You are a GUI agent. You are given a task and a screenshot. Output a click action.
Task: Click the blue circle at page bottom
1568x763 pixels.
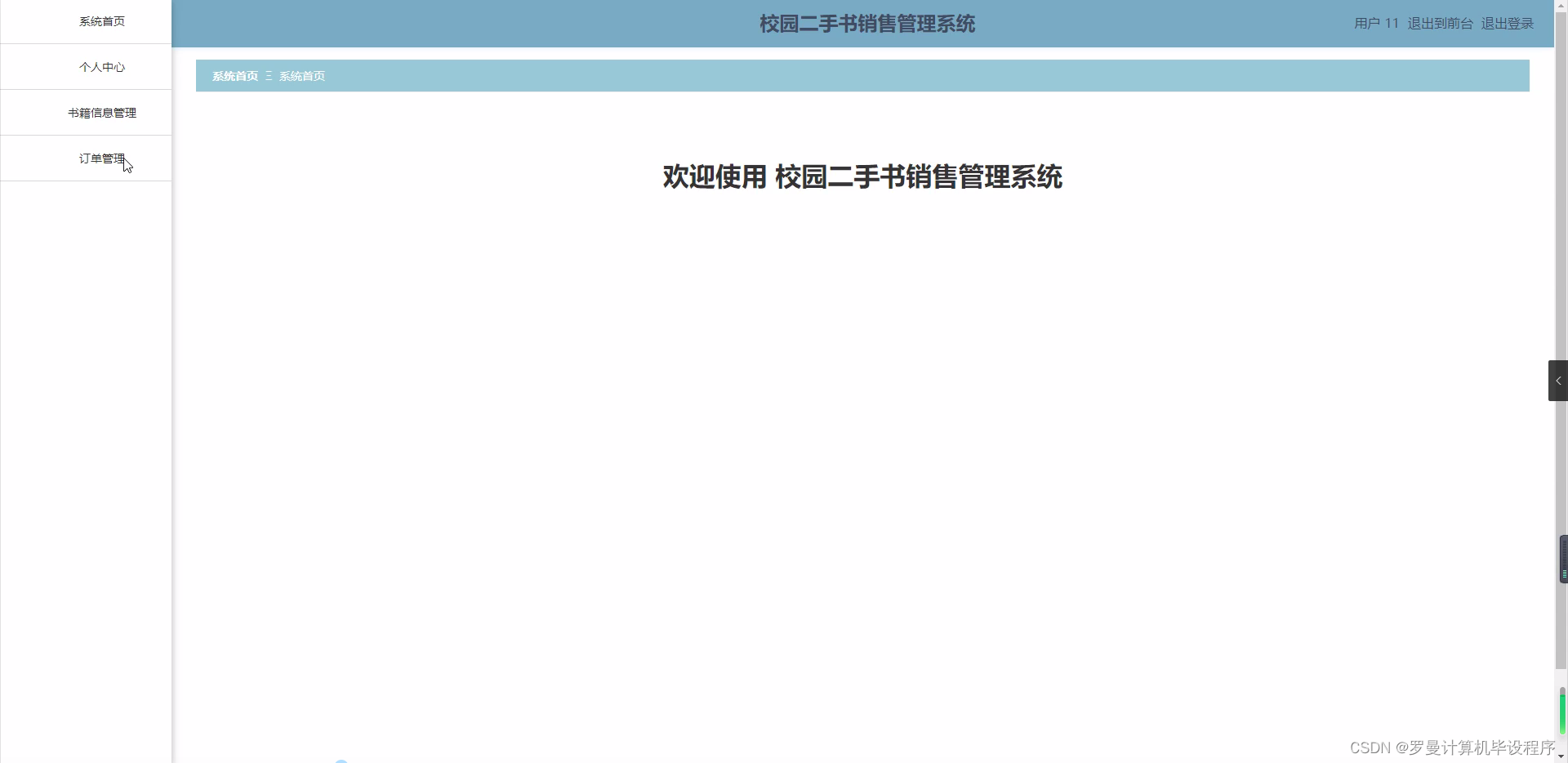point(341,759)
